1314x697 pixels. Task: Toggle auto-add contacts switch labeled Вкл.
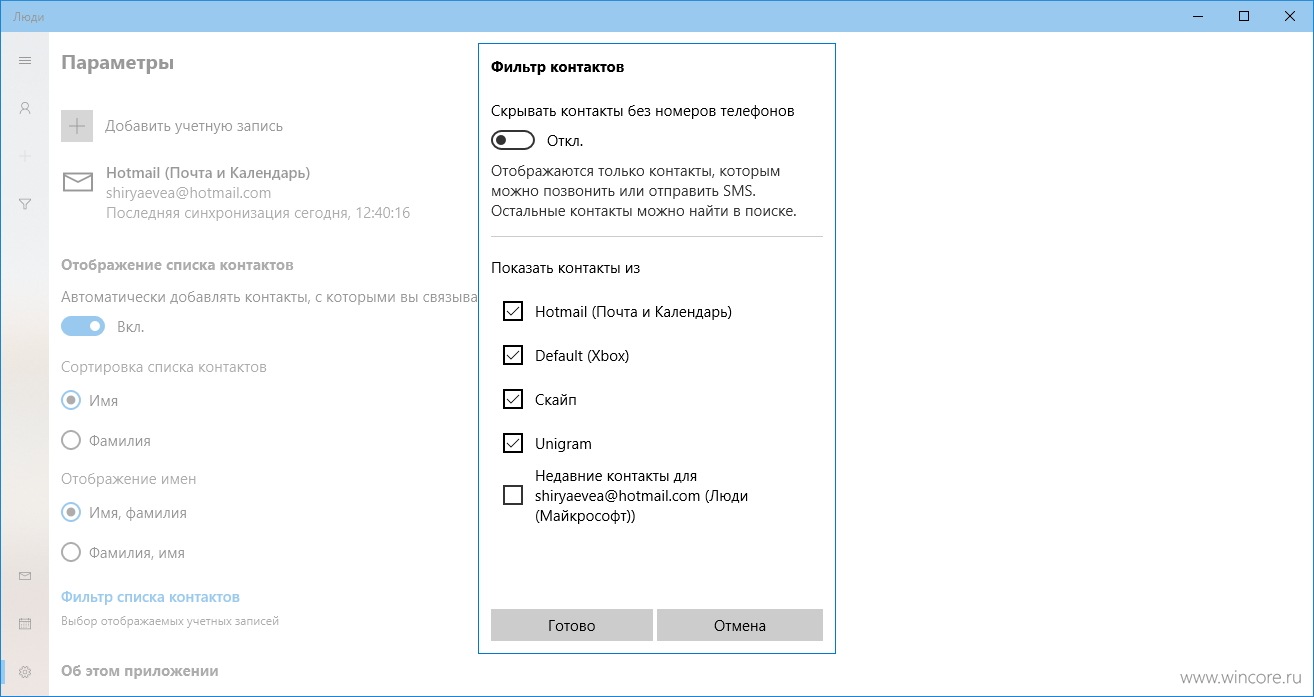(83, 326)
